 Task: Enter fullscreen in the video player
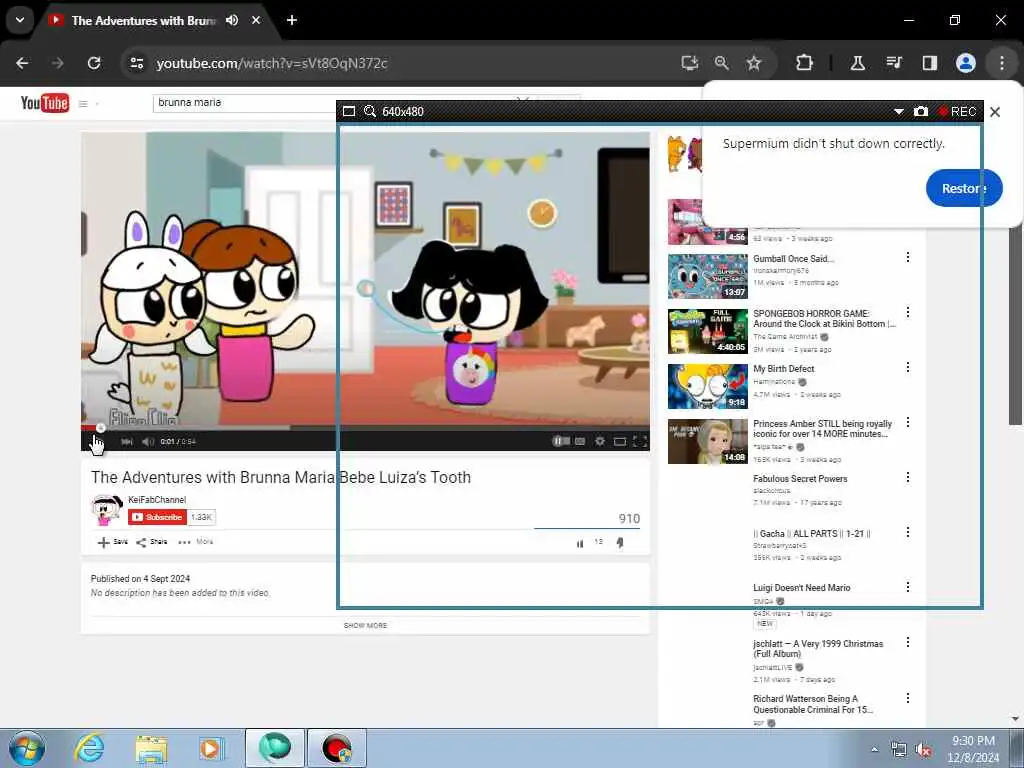click(640, 441)
